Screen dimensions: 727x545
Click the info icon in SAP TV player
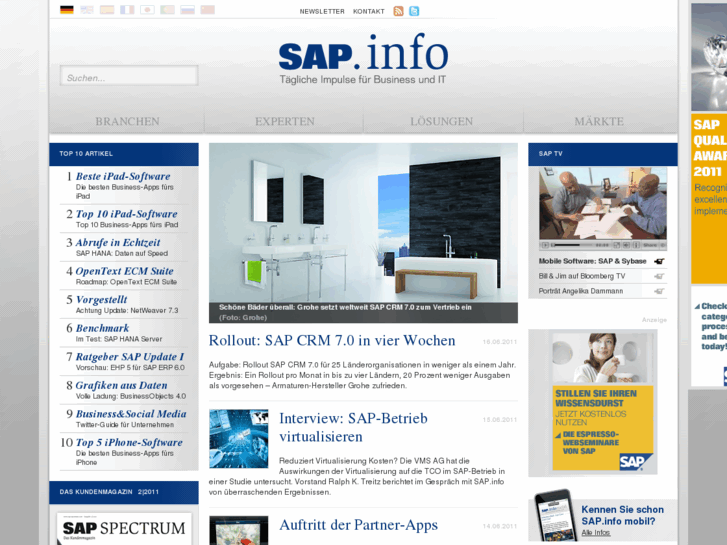click(636, 245)
